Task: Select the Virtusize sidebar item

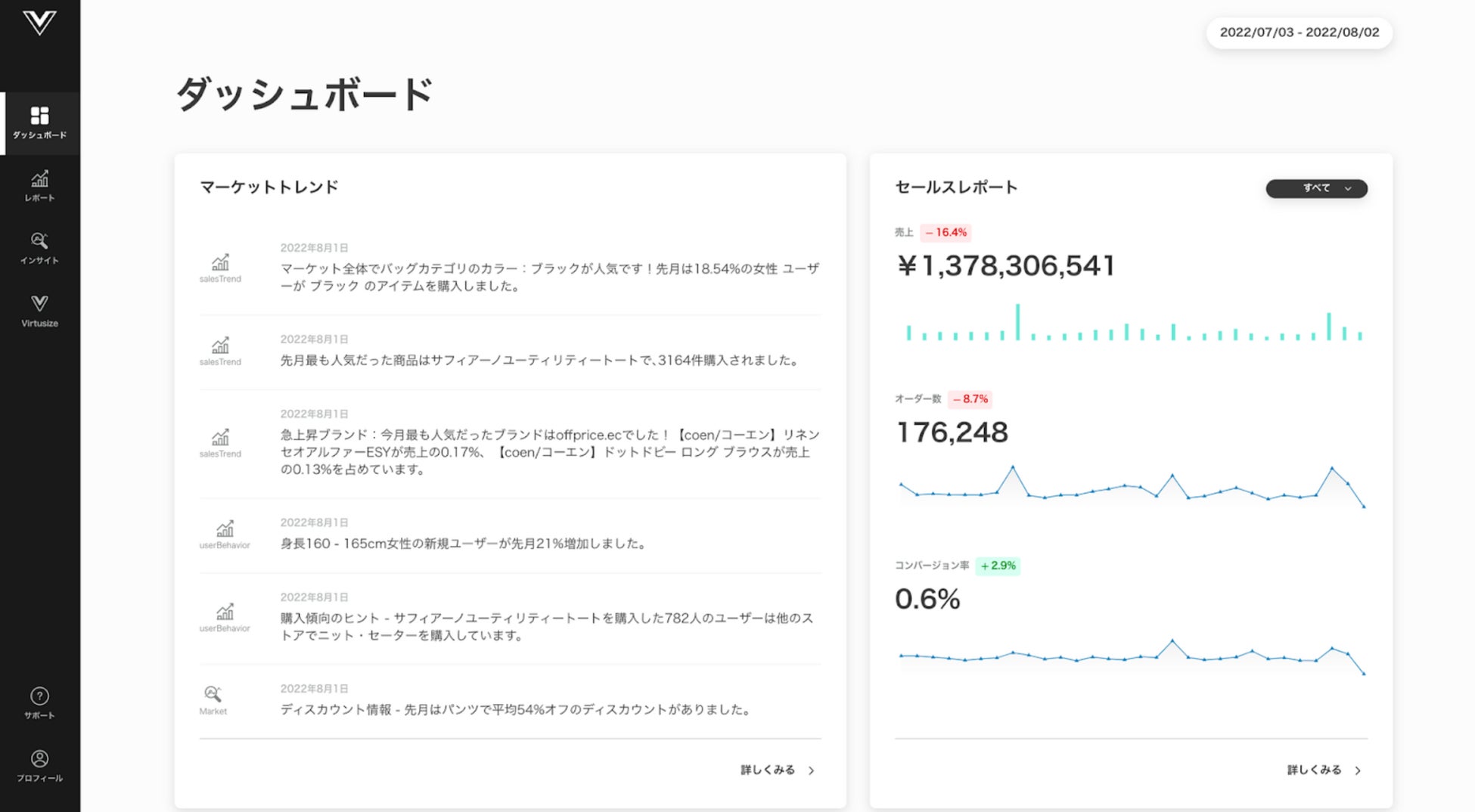Action: [39, 311]
